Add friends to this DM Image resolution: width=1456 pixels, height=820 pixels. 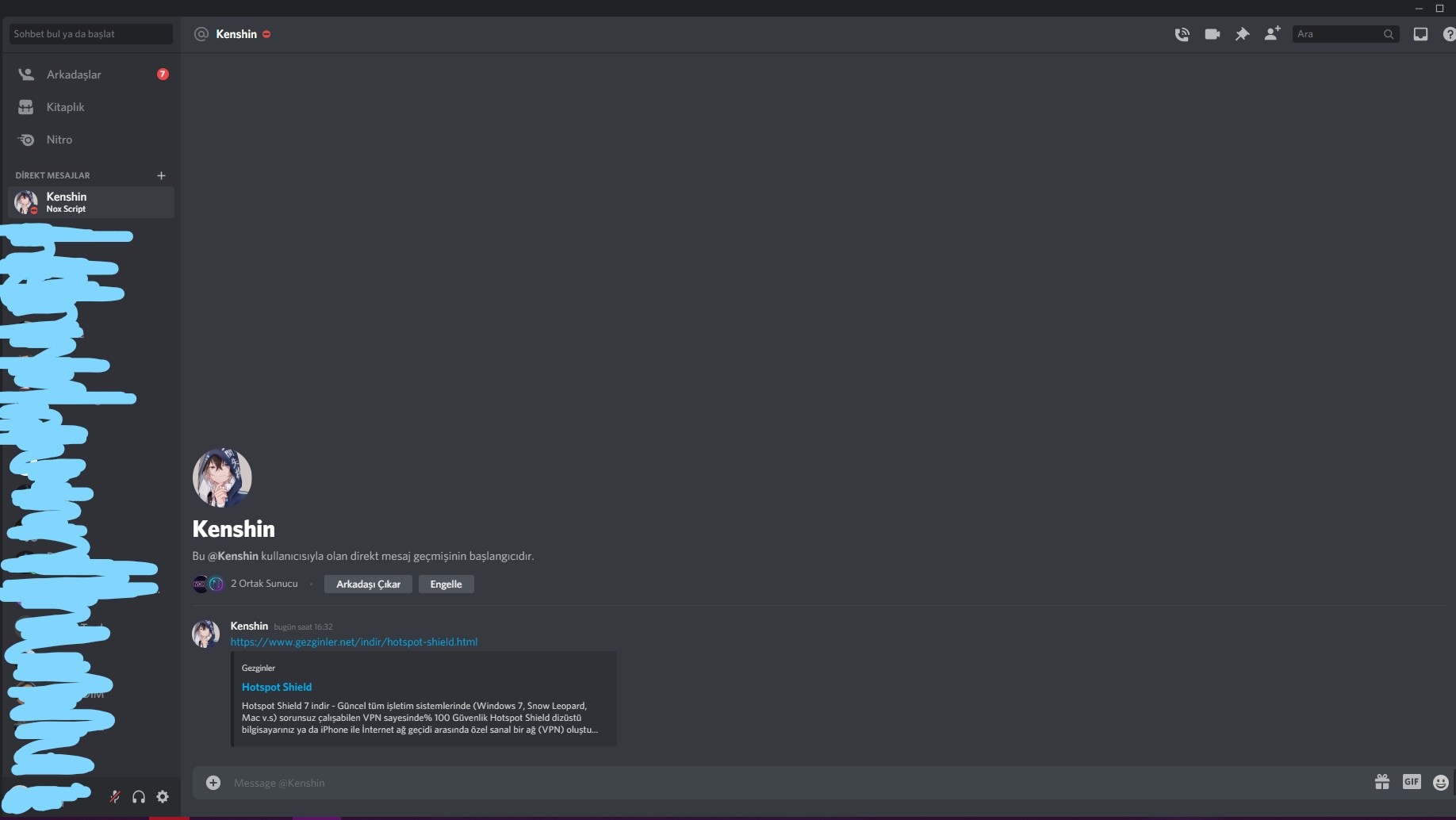[1272, 33]
